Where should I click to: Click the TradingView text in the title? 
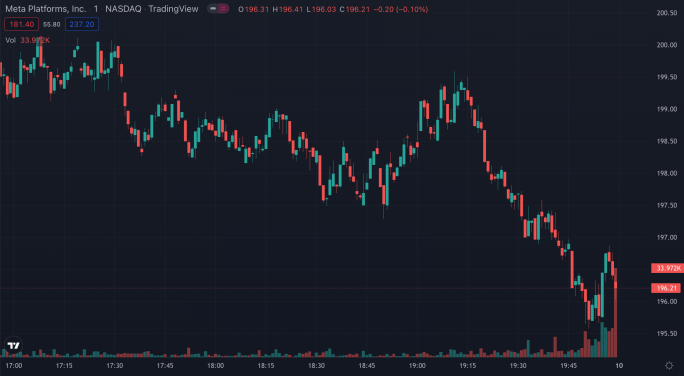(173, 9)
